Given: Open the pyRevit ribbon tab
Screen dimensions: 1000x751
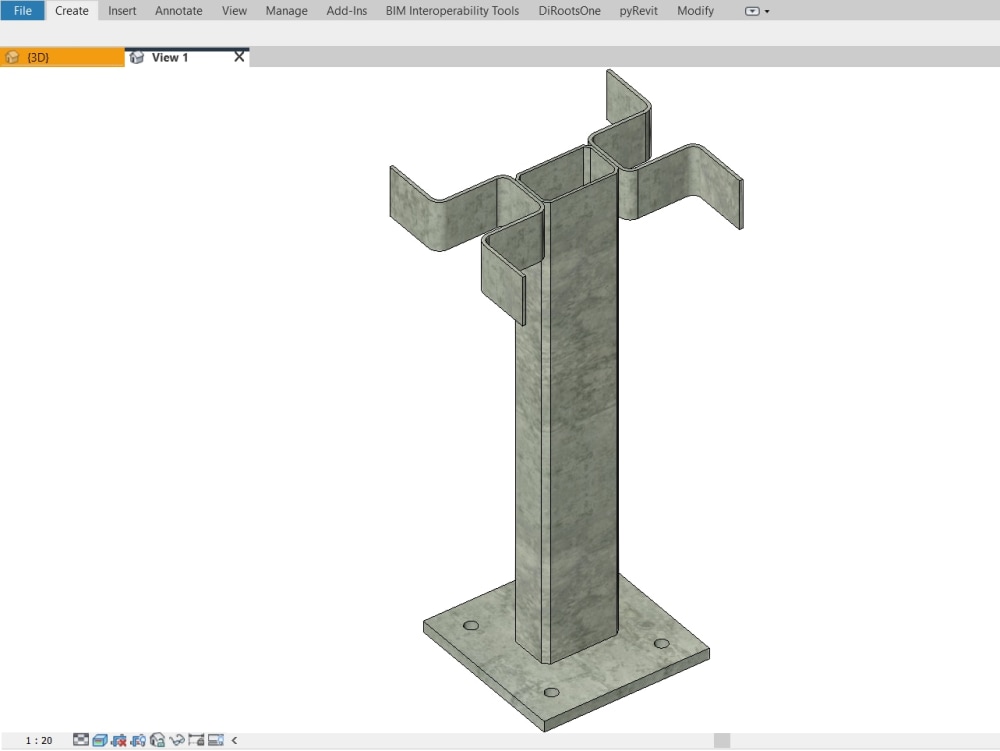Looking at the screenshot, I should pos(637,11).
